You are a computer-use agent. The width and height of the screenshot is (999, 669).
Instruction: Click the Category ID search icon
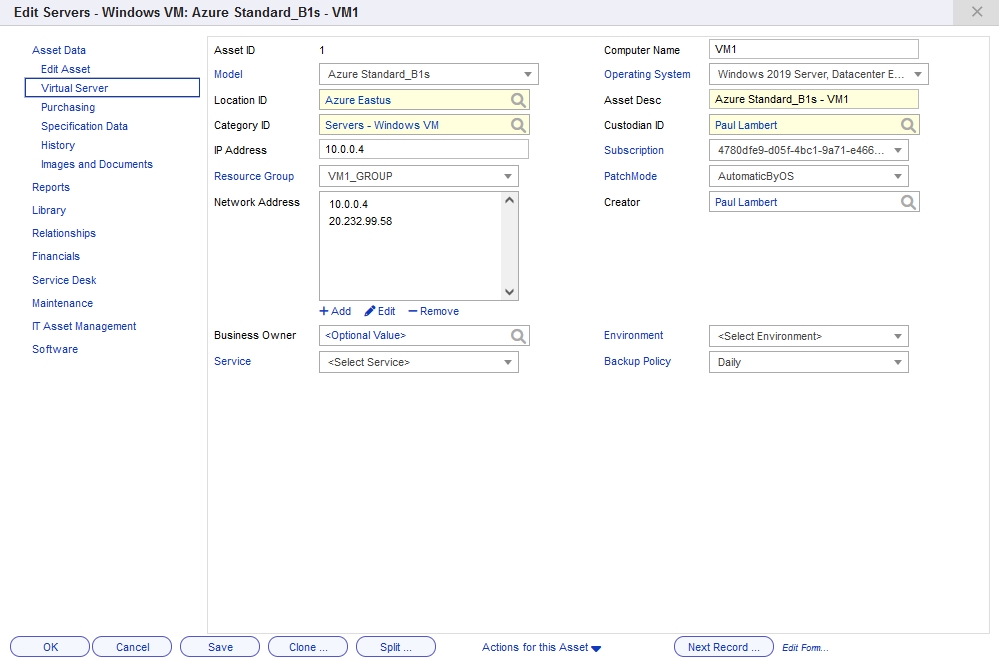[519, 124]
